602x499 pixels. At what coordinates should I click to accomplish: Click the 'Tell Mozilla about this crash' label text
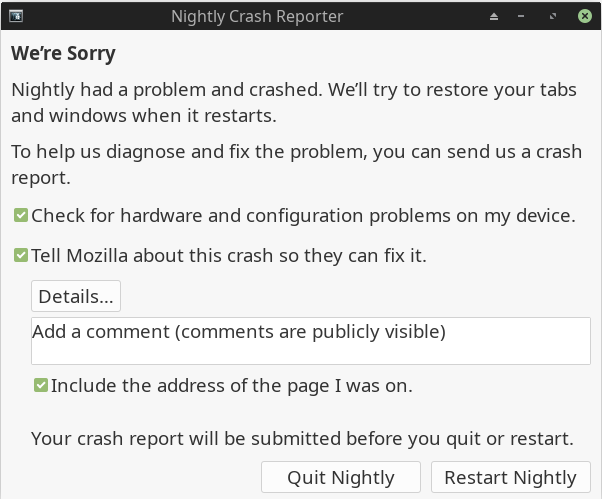coord(229,256)
